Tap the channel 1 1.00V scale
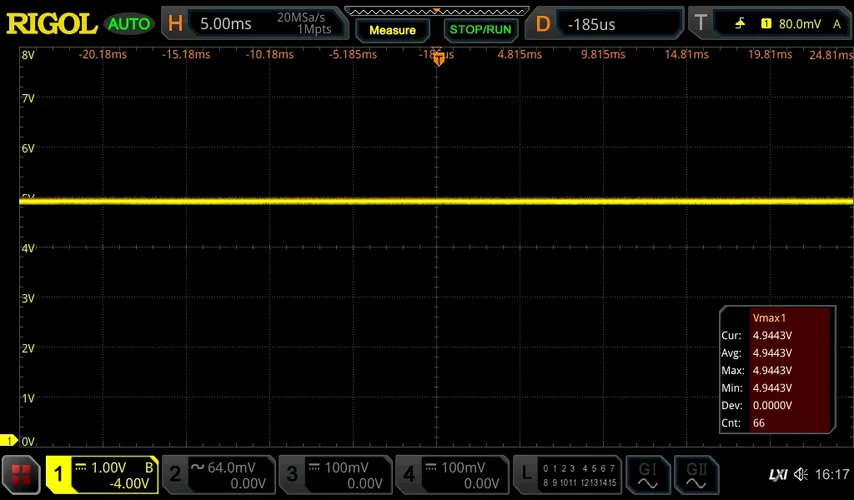The height and width of the screenshot is (500, 854). 108,468
